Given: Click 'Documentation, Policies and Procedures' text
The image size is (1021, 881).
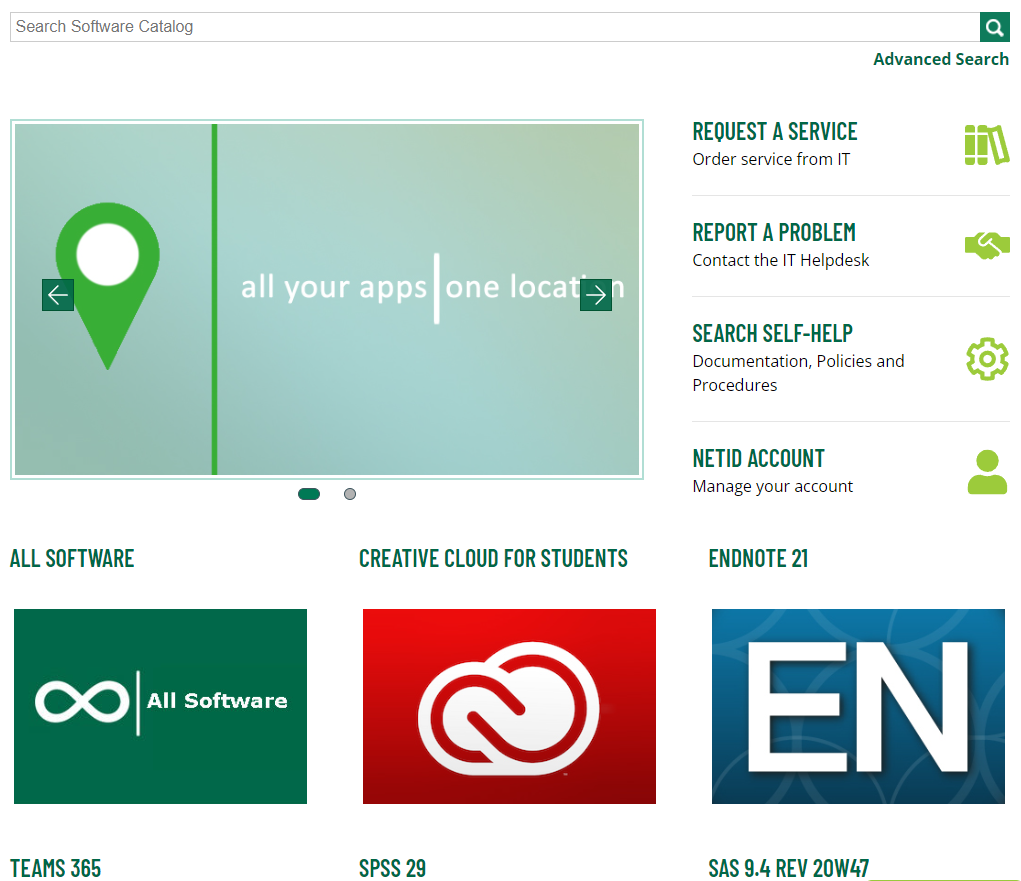Looking at the screenshot, I should (798, 373).
